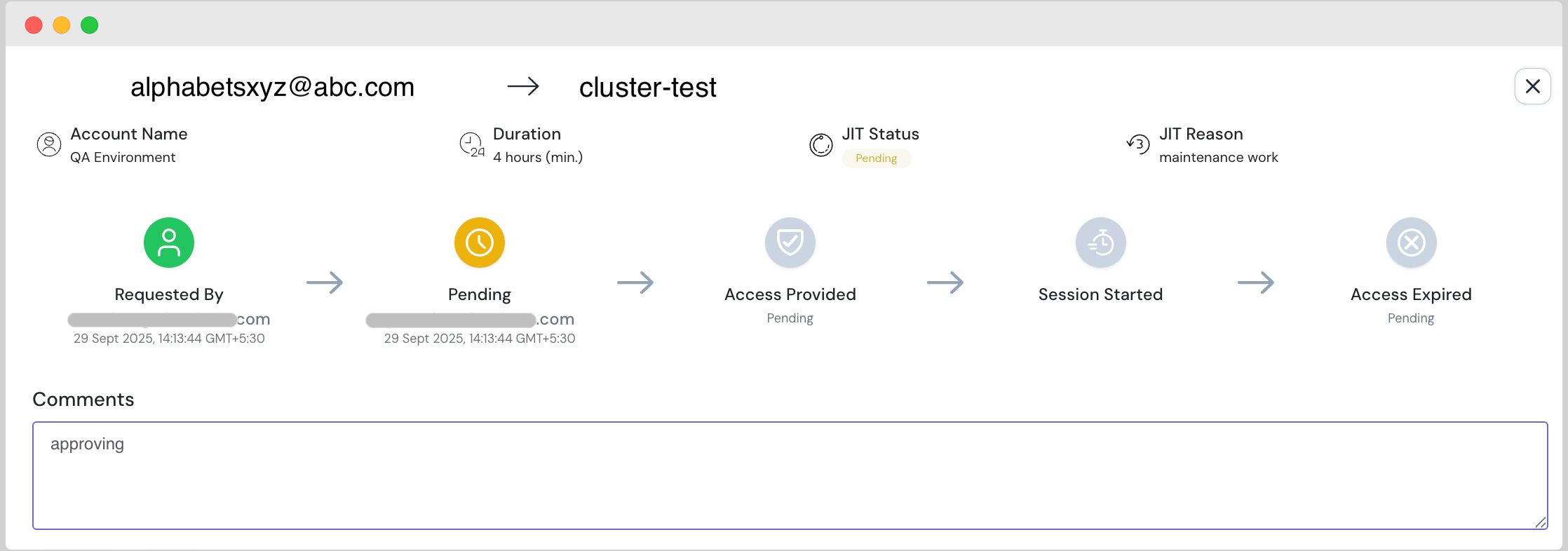Click the JIT Reason history icon
This screenshot has width=1568, height=551.
1138,144
